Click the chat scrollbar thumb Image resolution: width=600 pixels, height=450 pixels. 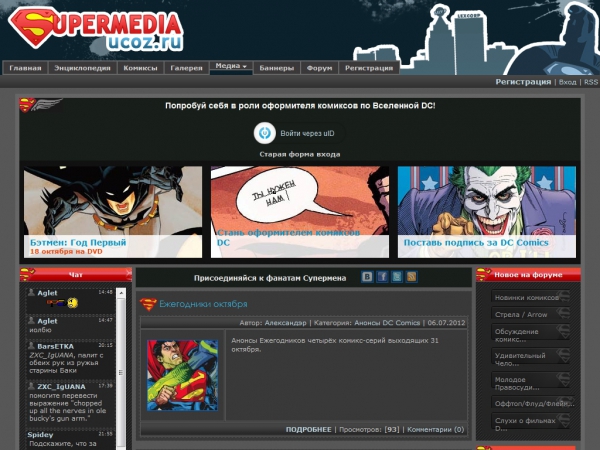tap(121, 373)
